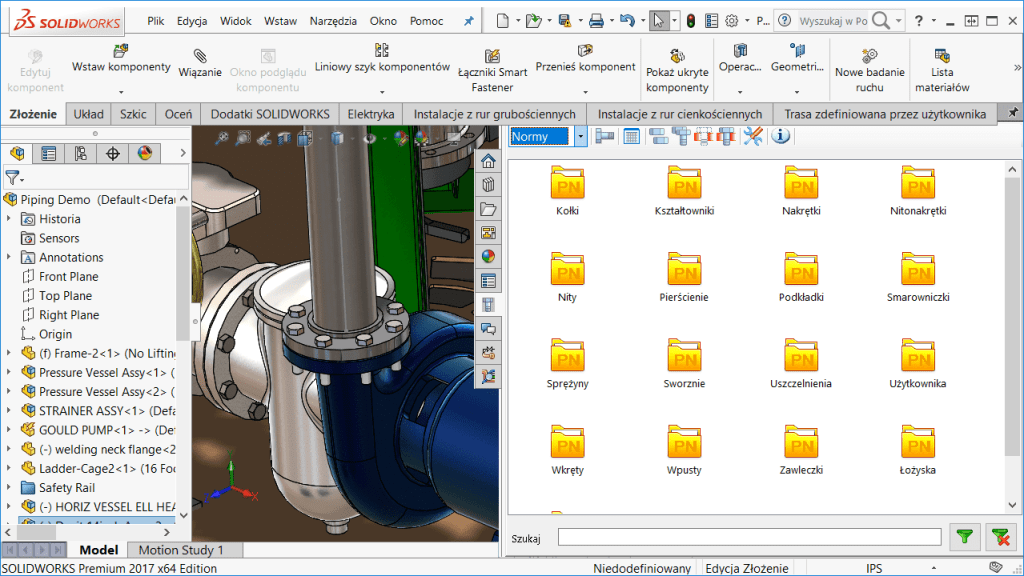
Task: Open the Normy standards dropdown
Action: click(x=581, y=136)
